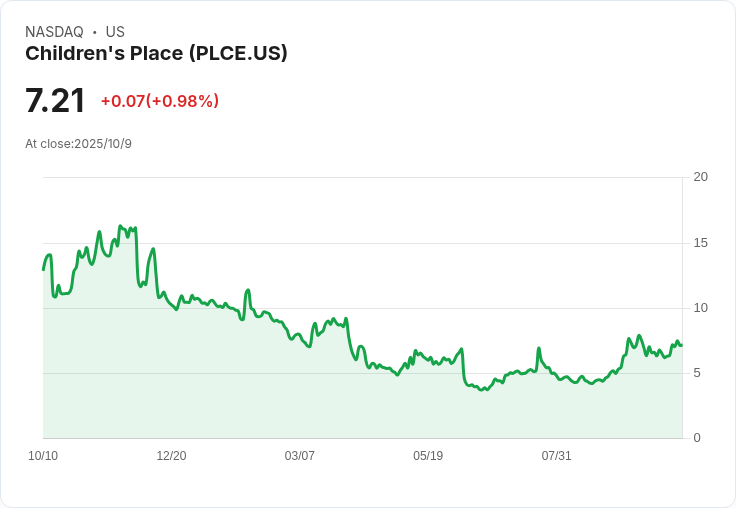Select the US market label

(115, 32)
